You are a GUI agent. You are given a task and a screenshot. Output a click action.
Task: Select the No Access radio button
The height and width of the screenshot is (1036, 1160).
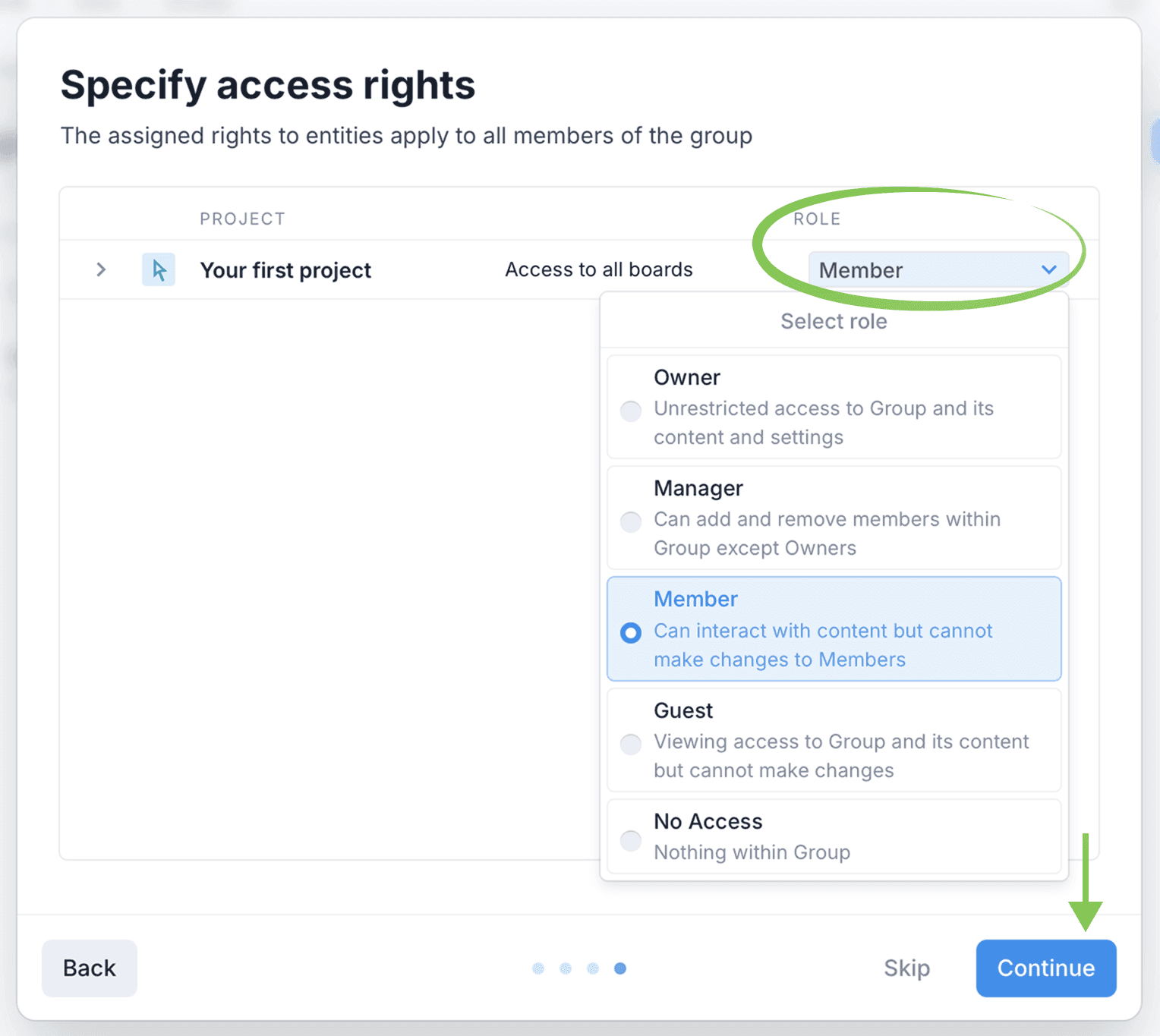pyautogui.click(x=631, y=840)
